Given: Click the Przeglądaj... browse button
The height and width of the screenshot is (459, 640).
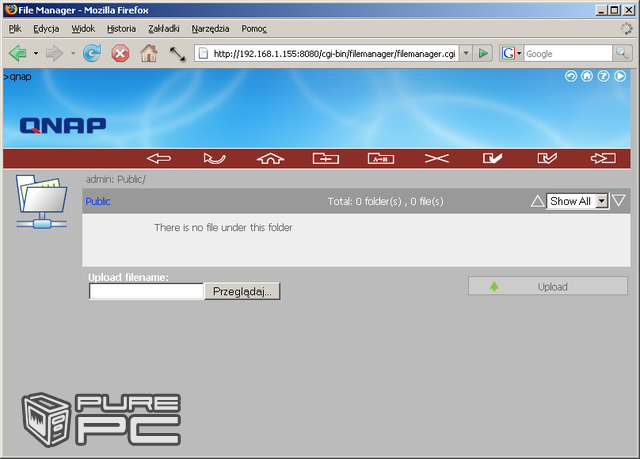Looking at the screenshot, I should point(243,291).
